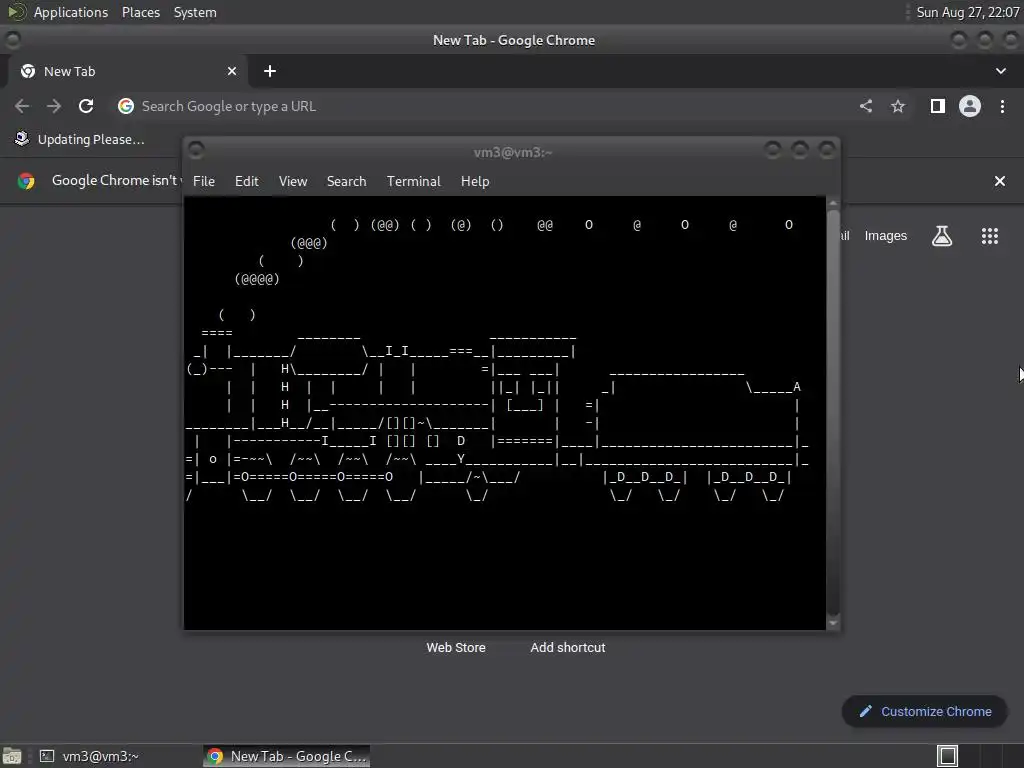
Task: Reload the page in Chrome
Action: (x=86, y=106)
